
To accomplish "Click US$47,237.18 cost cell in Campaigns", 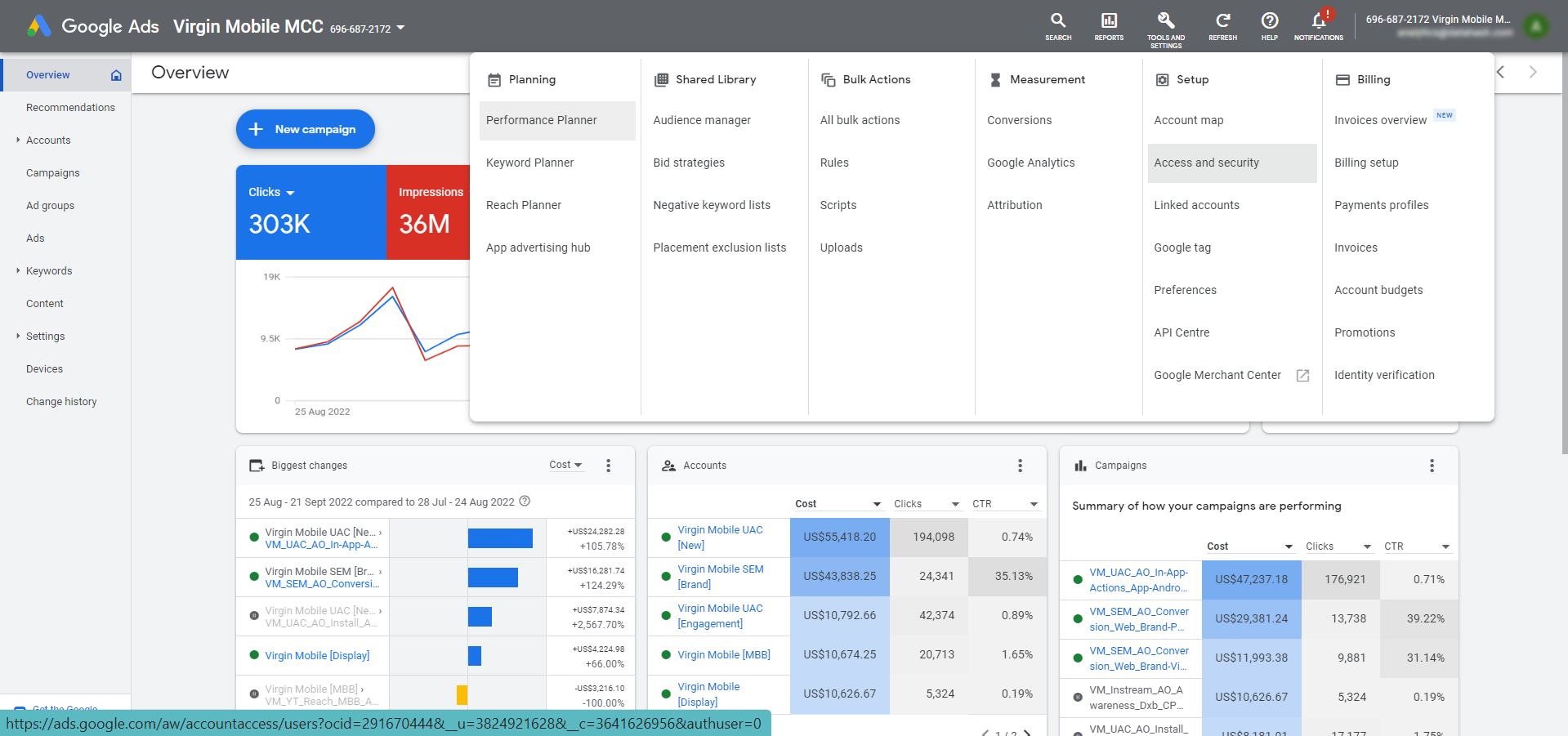I will (x=1251, y=580).
